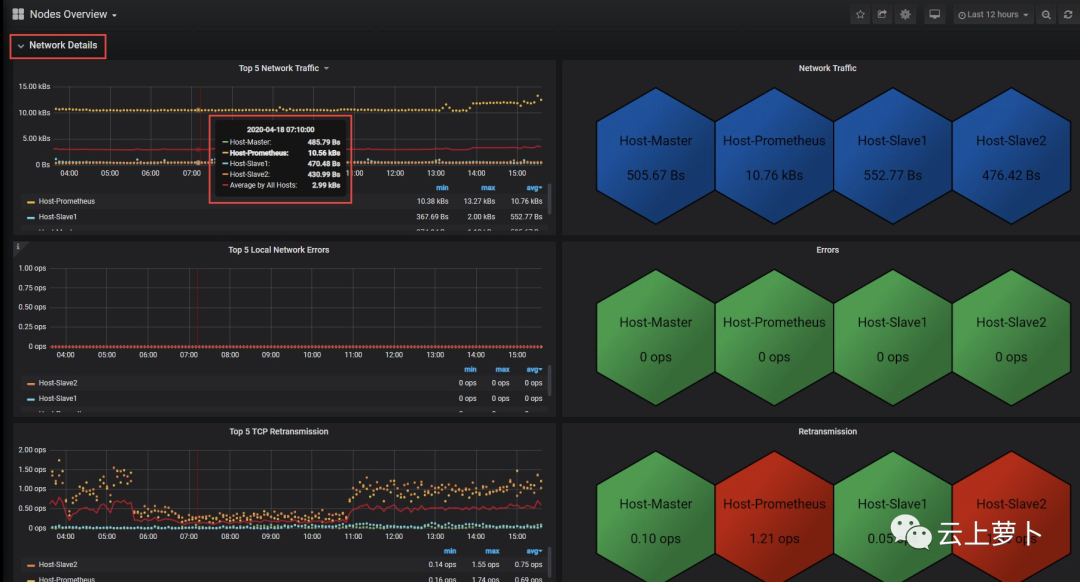
Task: Select Host-Slave1 hexagon in Network Traffic
Action: pyautogui.click(x=893, y=156)
